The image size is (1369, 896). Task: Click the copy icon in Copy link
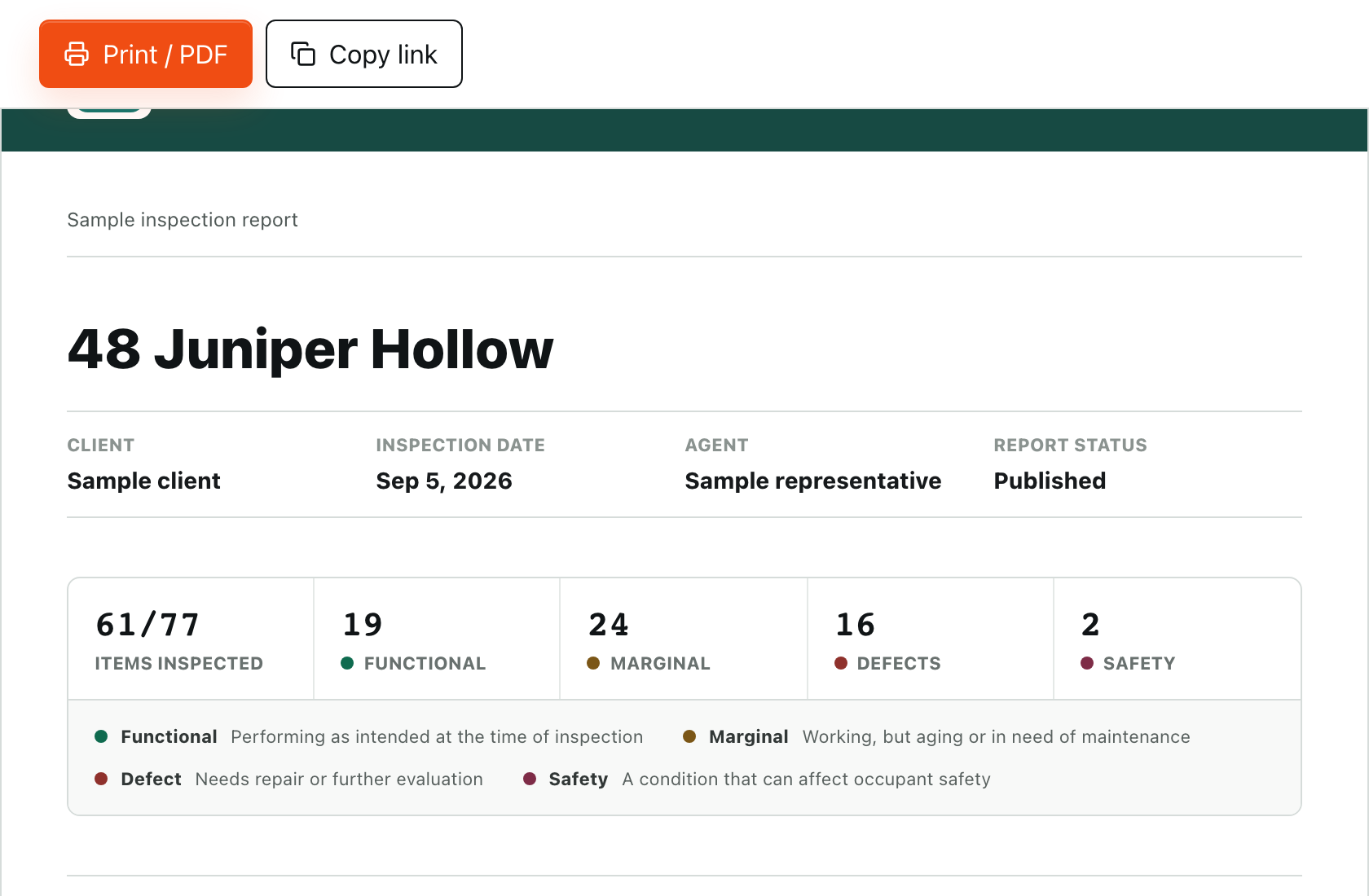point(303,54)
